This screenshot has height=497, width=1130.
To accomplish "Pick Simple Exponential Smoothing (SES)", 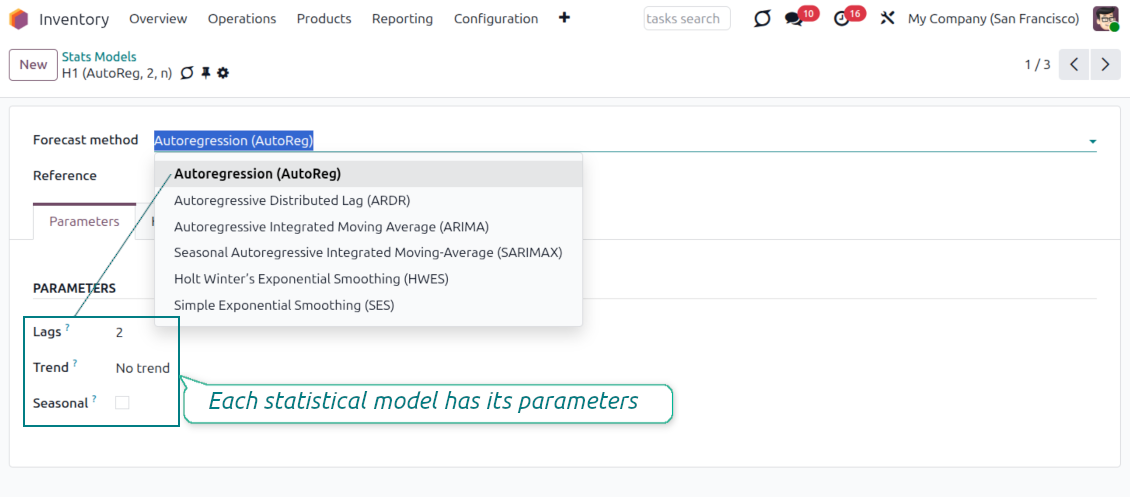I will [368, 305].
